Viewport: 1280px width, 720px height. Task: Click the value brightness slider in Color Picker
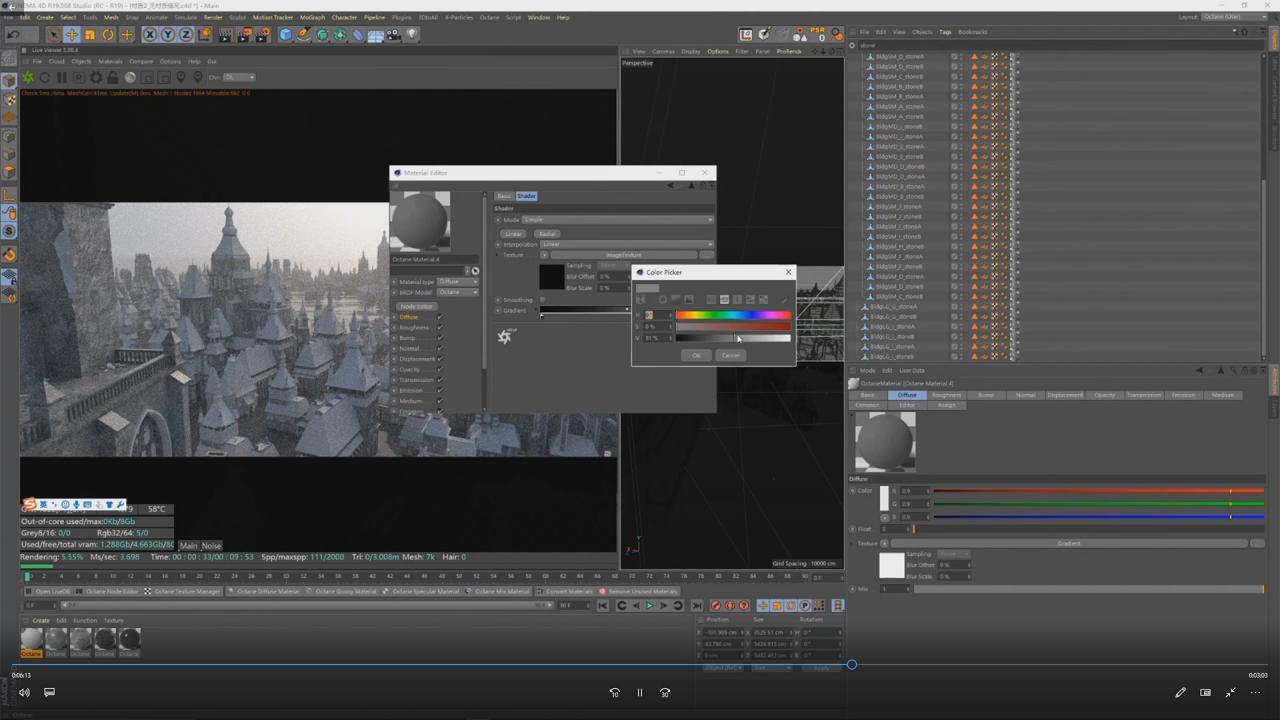733,338
